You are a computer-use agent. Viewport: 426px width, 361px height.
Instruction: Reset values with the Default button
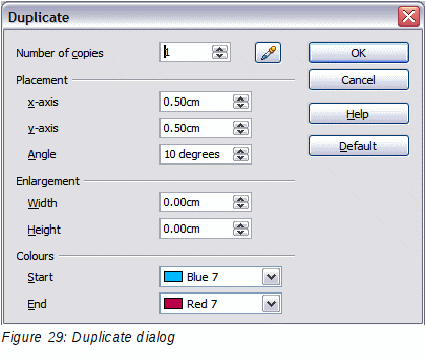tap(359, 146)
